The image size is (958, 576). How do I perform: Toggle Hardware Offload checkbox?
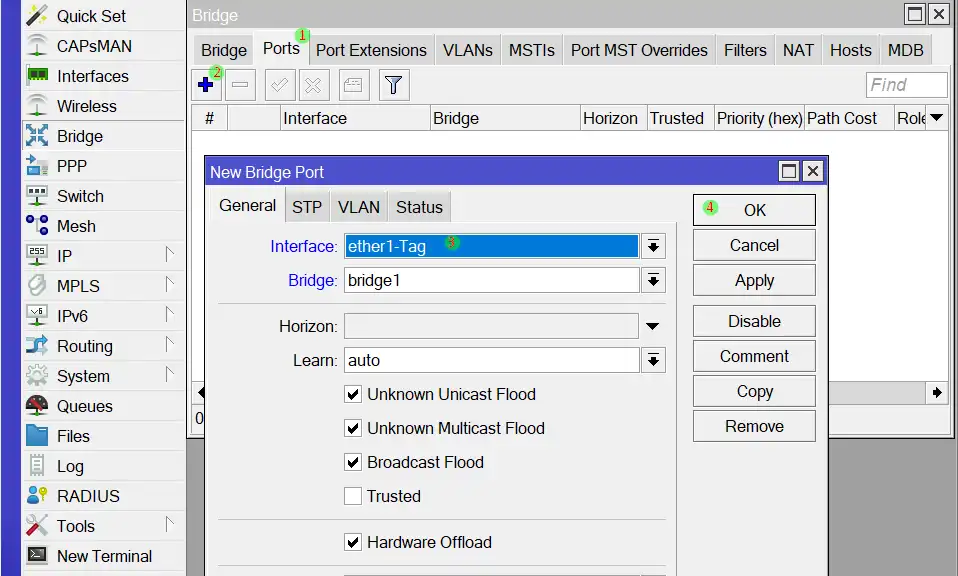tap(353, 542)
